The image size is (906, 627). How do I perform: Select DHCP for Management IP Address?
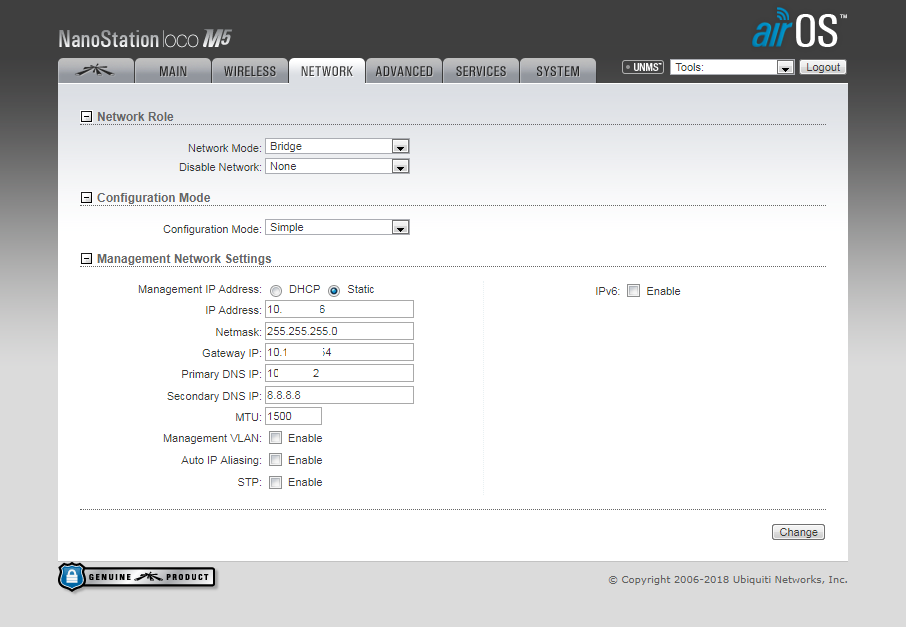[x=276, y=290]
